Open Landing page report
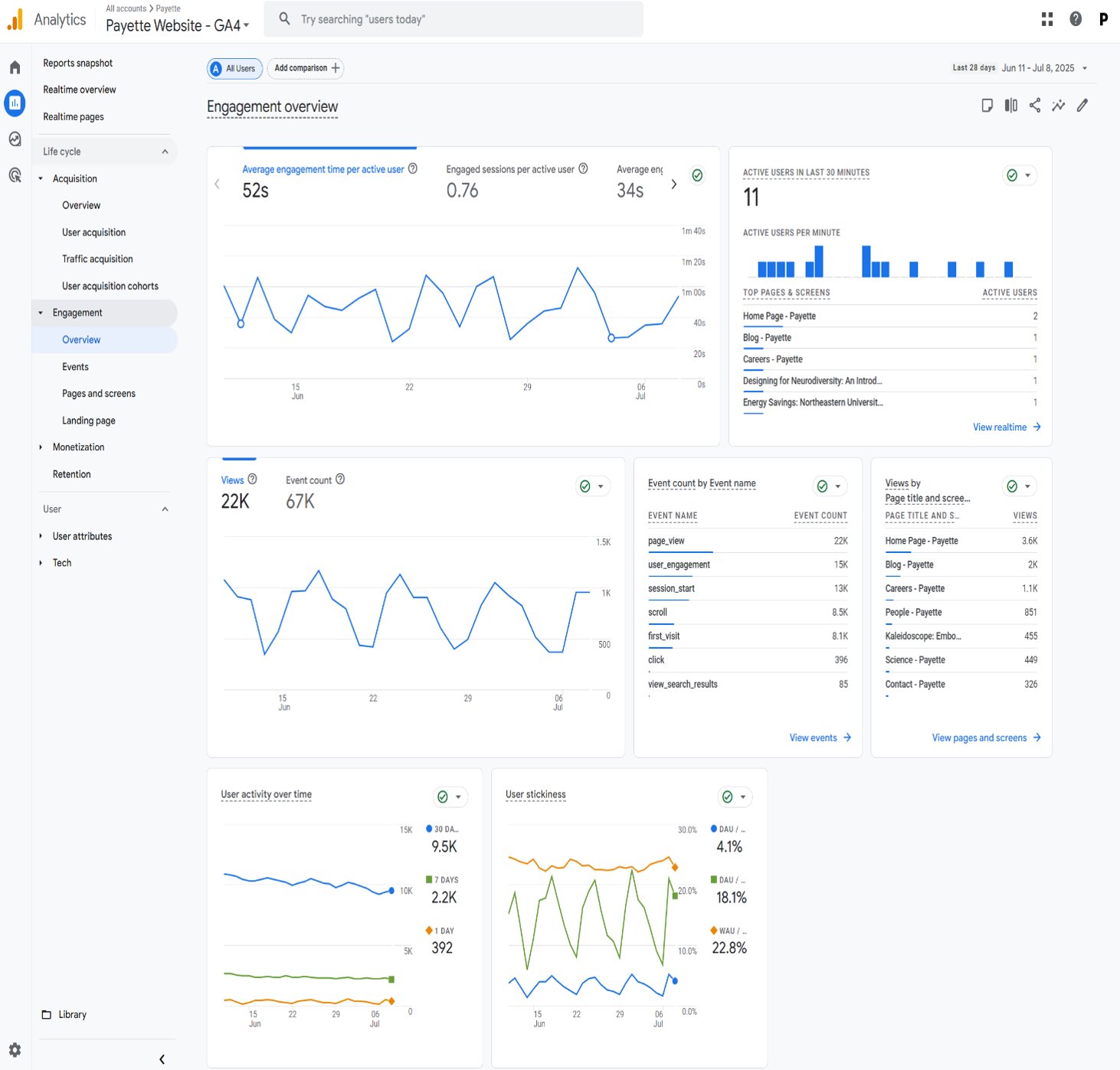The width and height of the screenshot is (1120, 1070). click(x=89, y=420)
